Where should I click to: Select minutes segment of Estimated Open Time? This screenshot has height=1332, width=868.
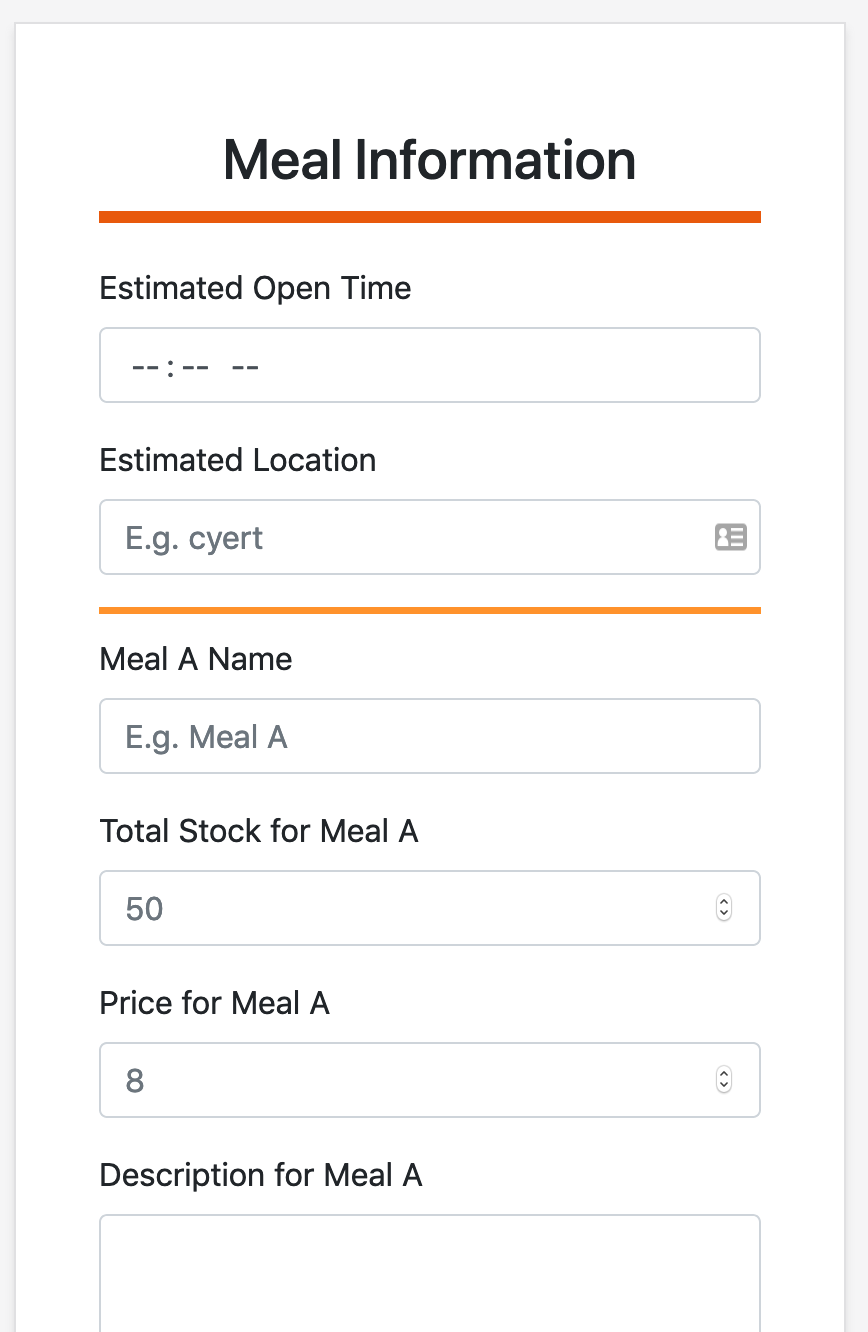195,367
